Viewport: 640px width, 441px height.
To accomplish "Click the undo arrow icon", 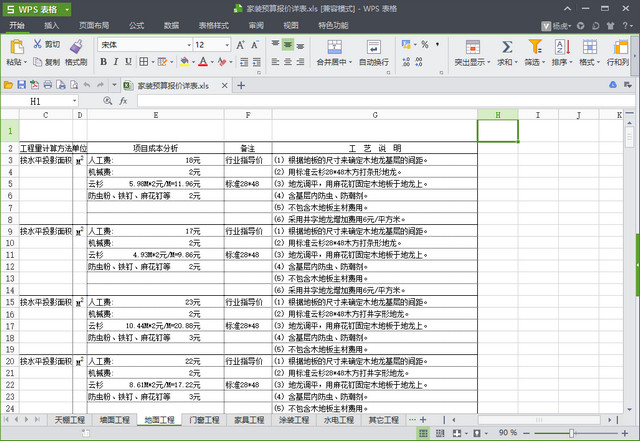I will [x=87, y=85].
